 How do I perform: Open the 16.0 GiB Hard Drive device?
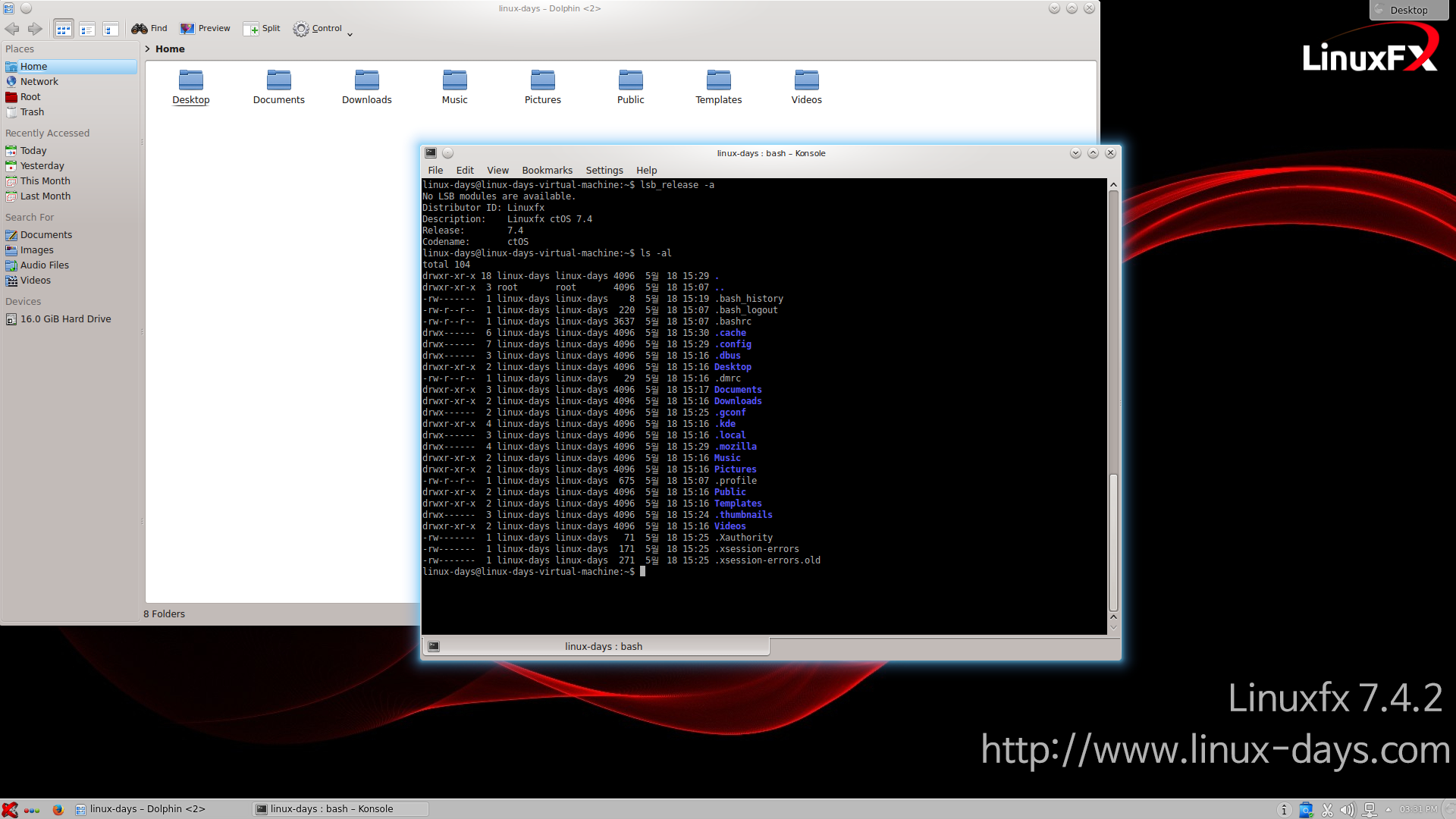tap(70, 319)
